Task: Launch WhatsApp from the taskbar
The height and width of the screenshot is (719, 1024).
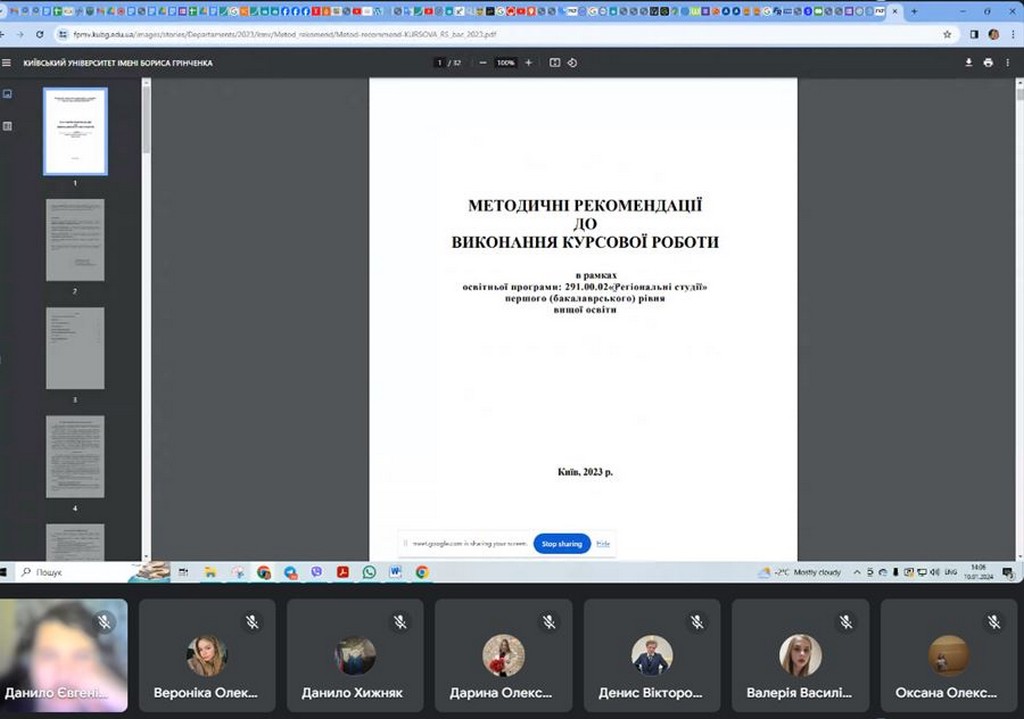Action: pyautogui.click(x=368, y=573)
